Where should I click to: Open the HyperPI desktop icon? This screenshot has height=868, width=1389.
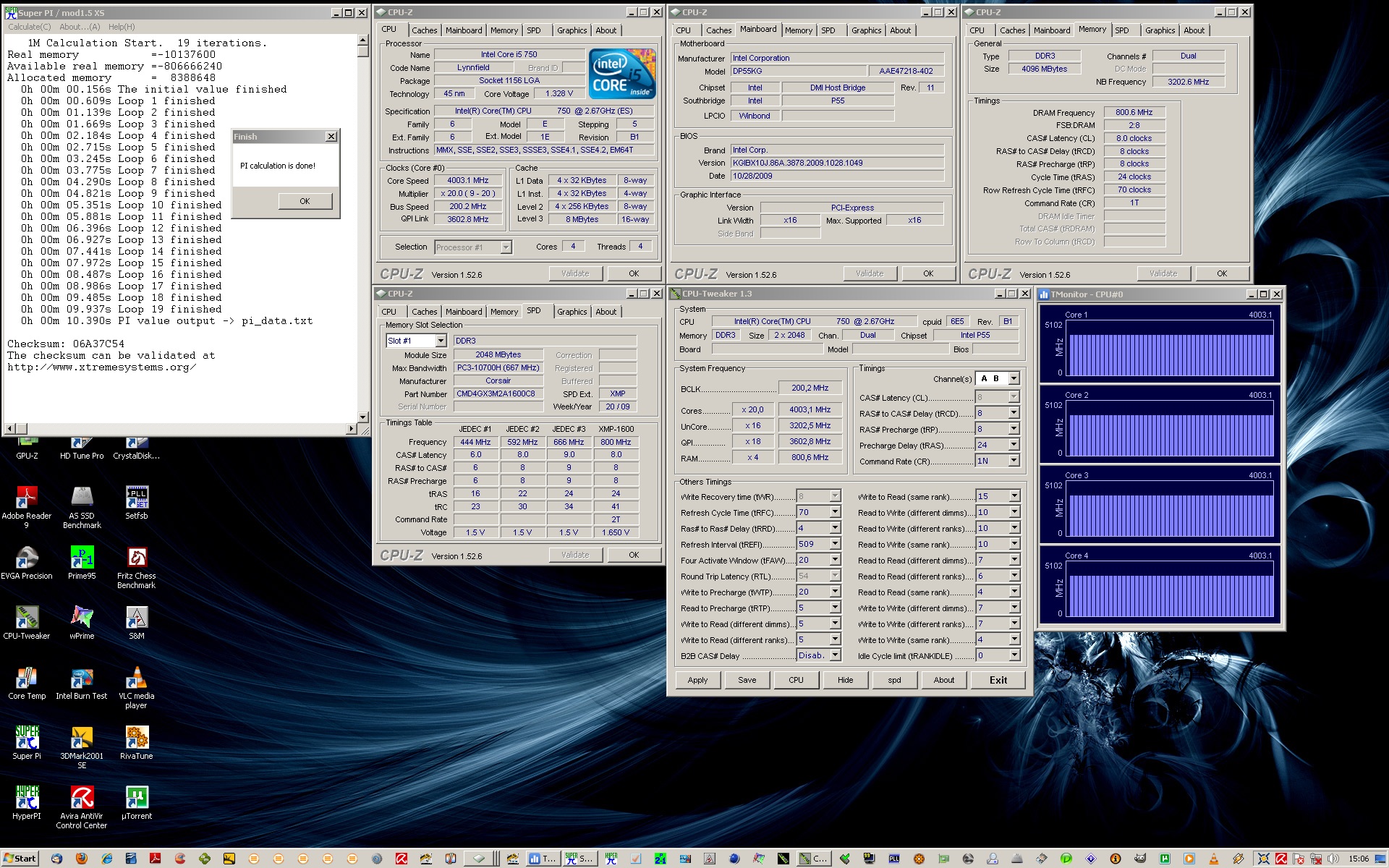pos(27,799)
